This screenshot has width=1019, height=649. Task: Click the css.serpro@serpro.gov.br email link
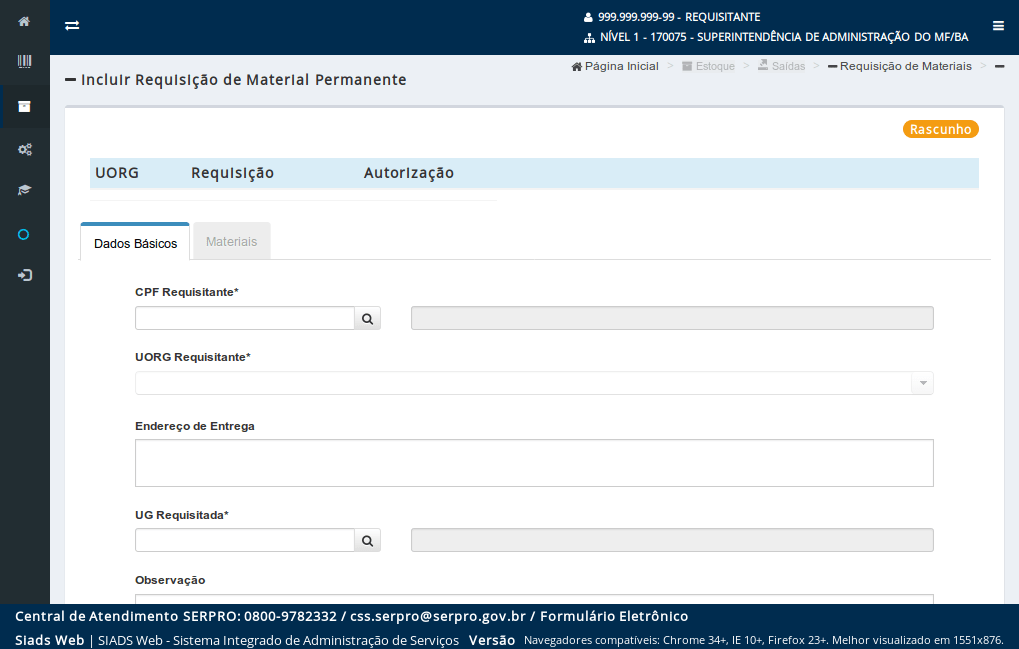pos(437,616)
